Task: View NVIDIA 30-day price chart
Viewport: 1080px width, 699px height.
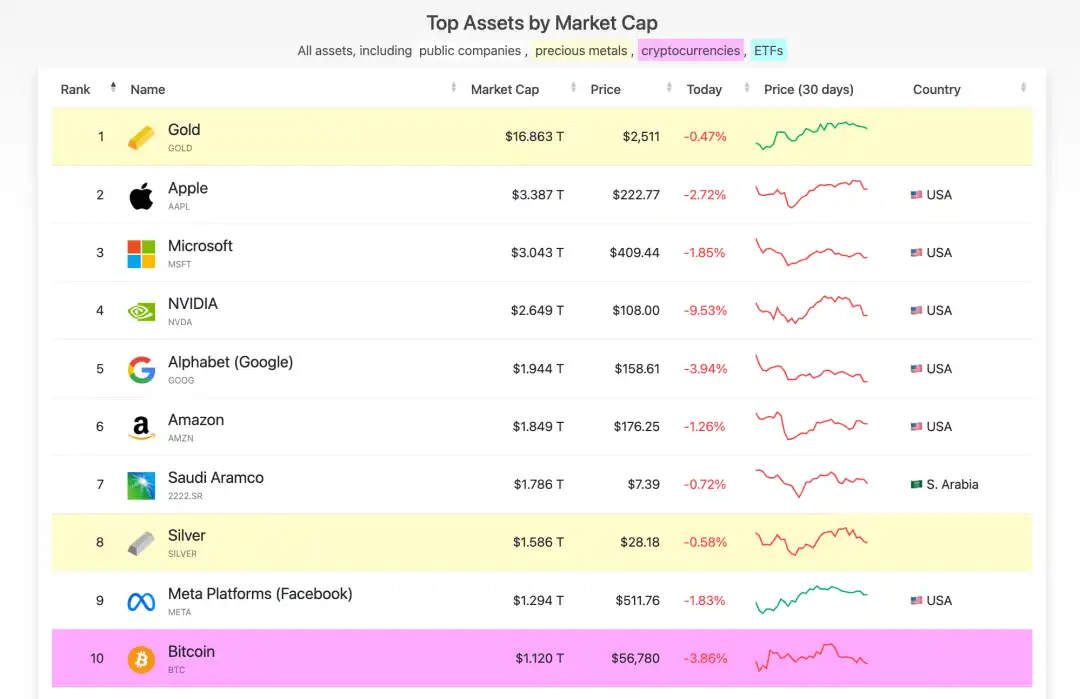Action: click(811, 309)
